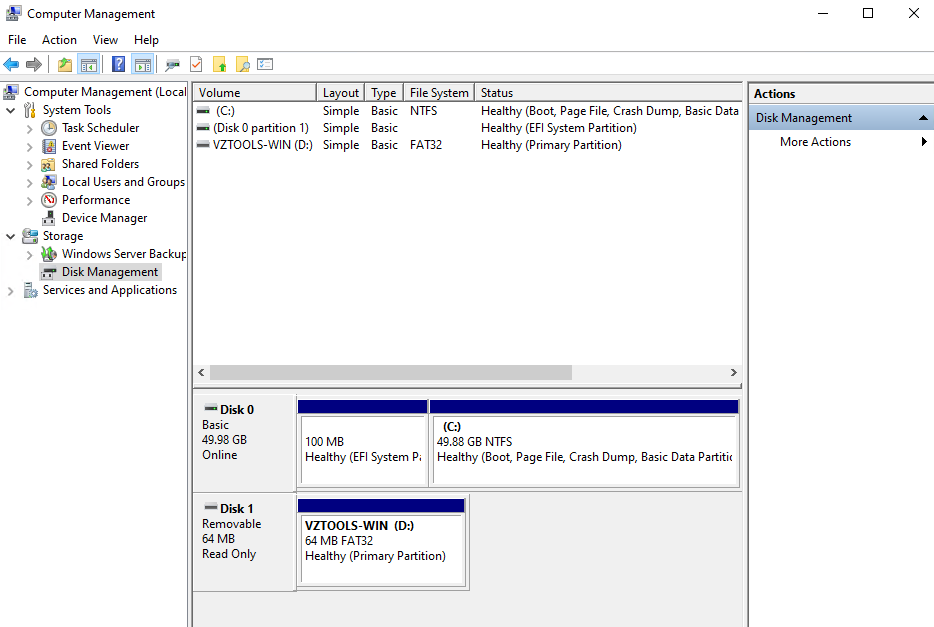Click the System Tools wrench icon

pyautogui.click(x=30, y=110)
